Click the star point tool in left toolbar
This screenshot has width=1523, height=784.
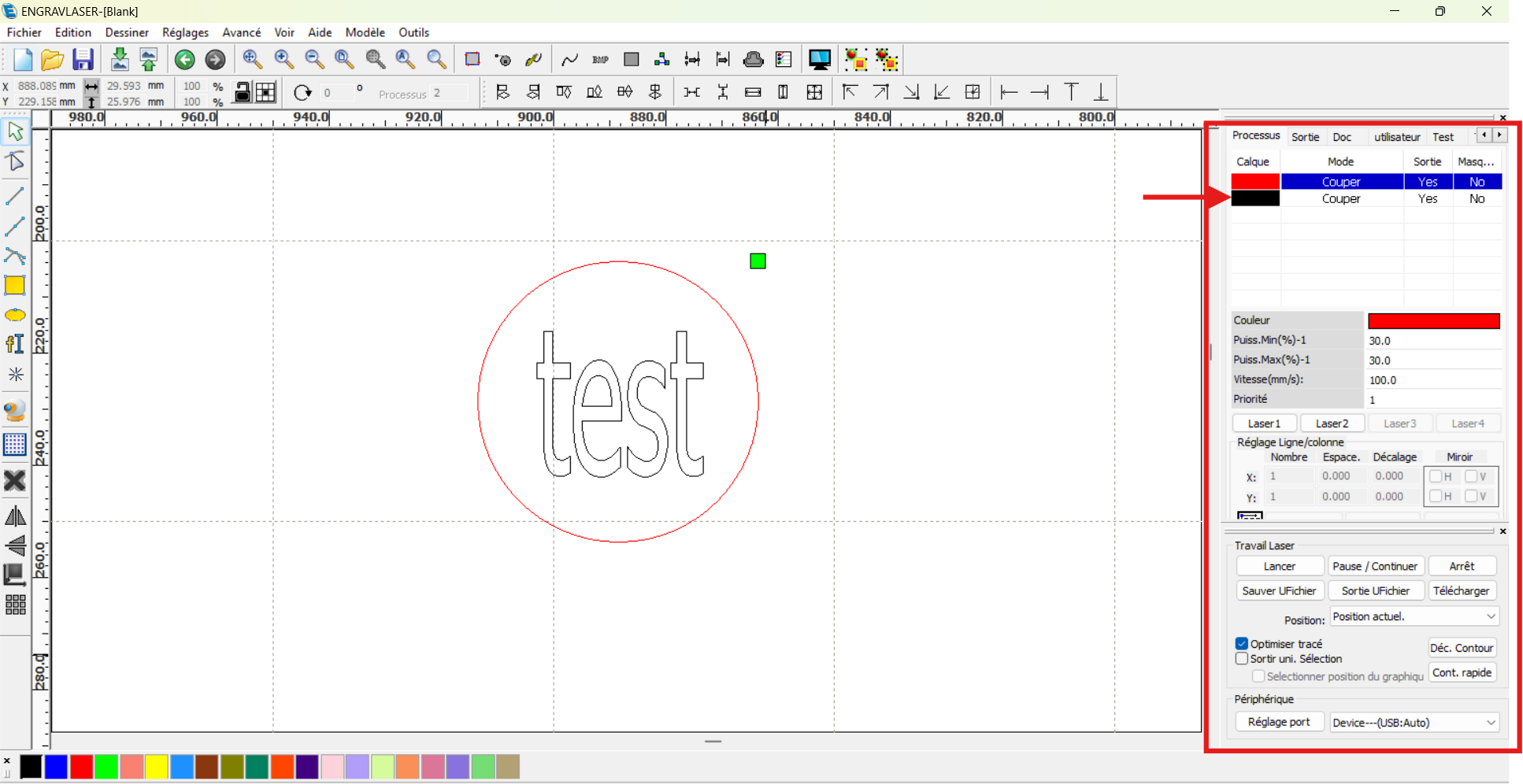[15, 375]
